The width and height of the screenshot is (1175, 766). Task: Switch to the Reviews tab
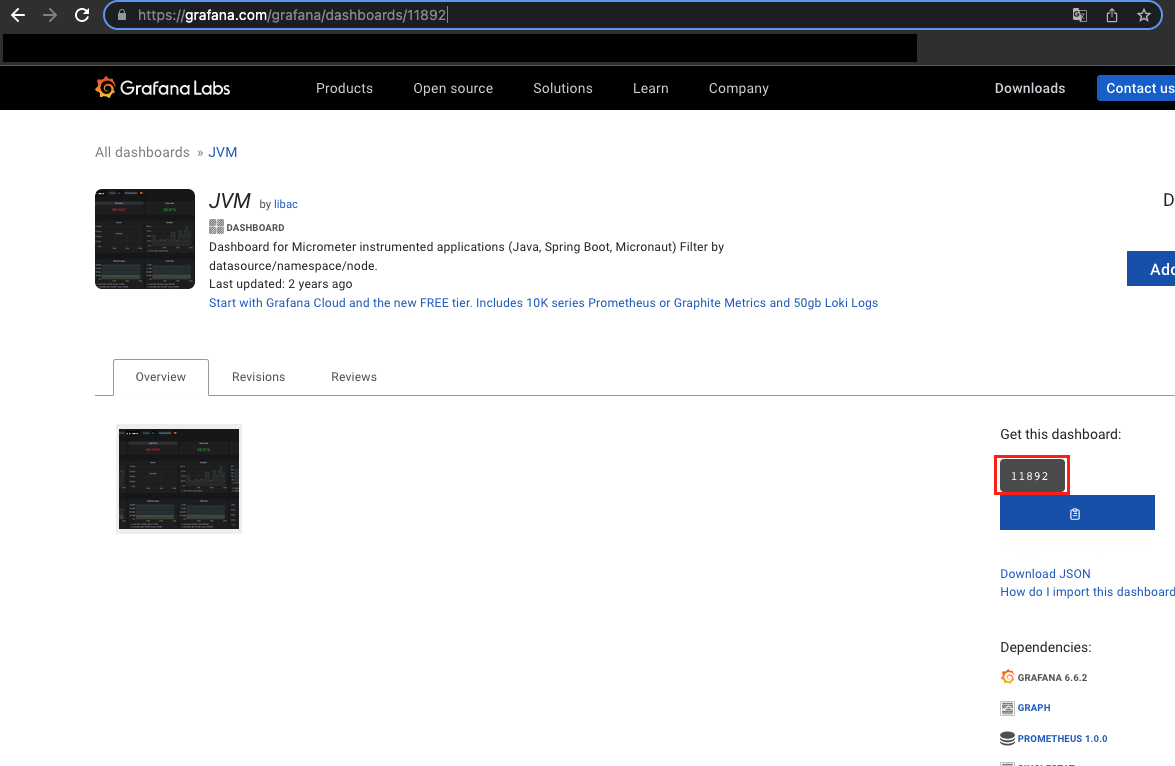pos(354,377)
